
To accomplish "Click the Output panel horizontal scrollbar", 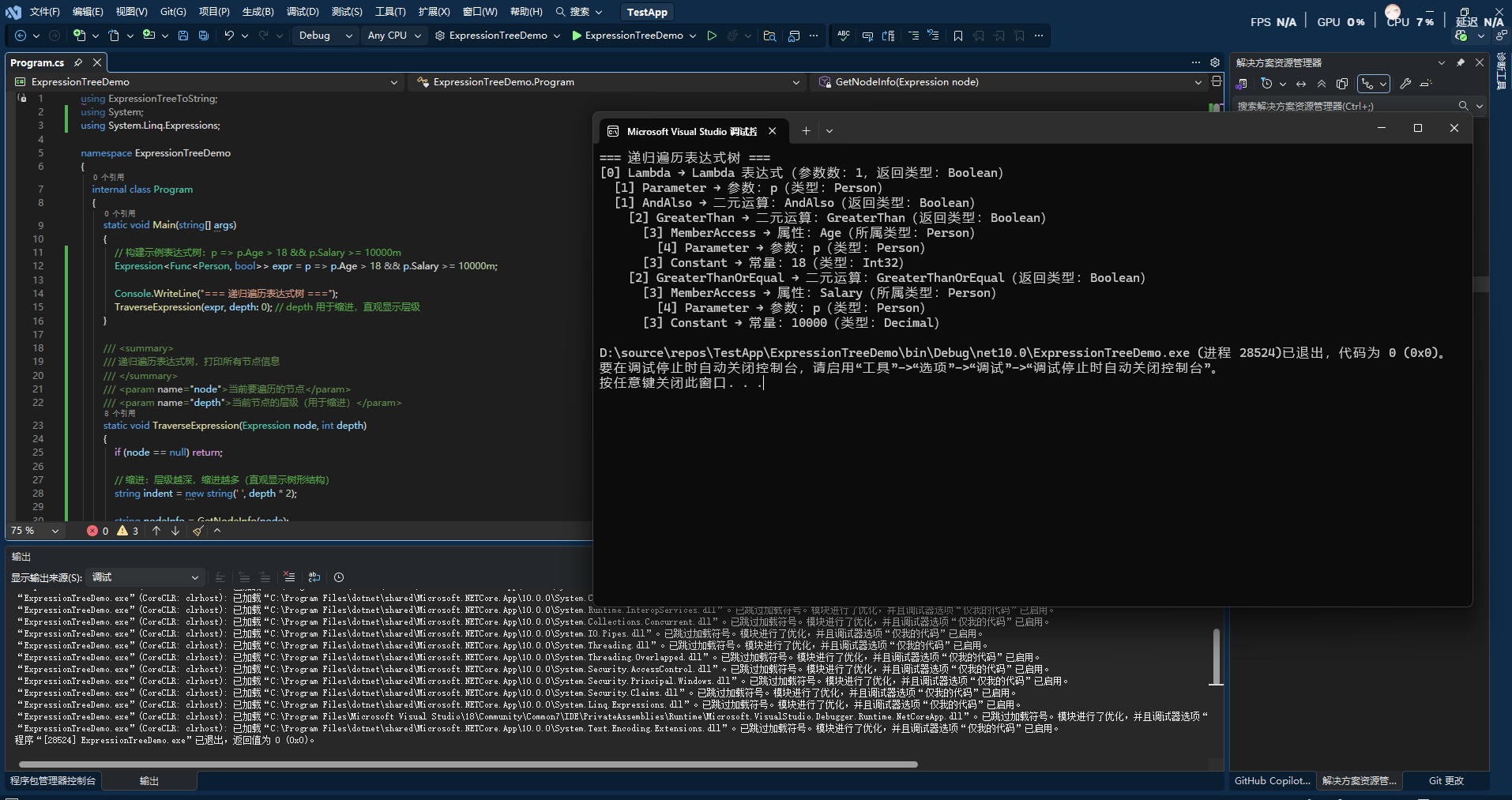I will coord(468,764).
